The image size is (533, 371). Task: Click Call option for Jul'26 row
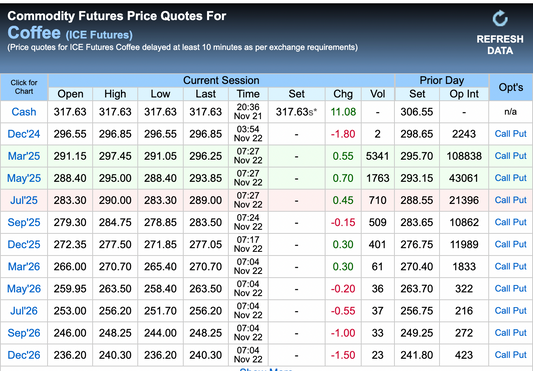pos(502,311)
